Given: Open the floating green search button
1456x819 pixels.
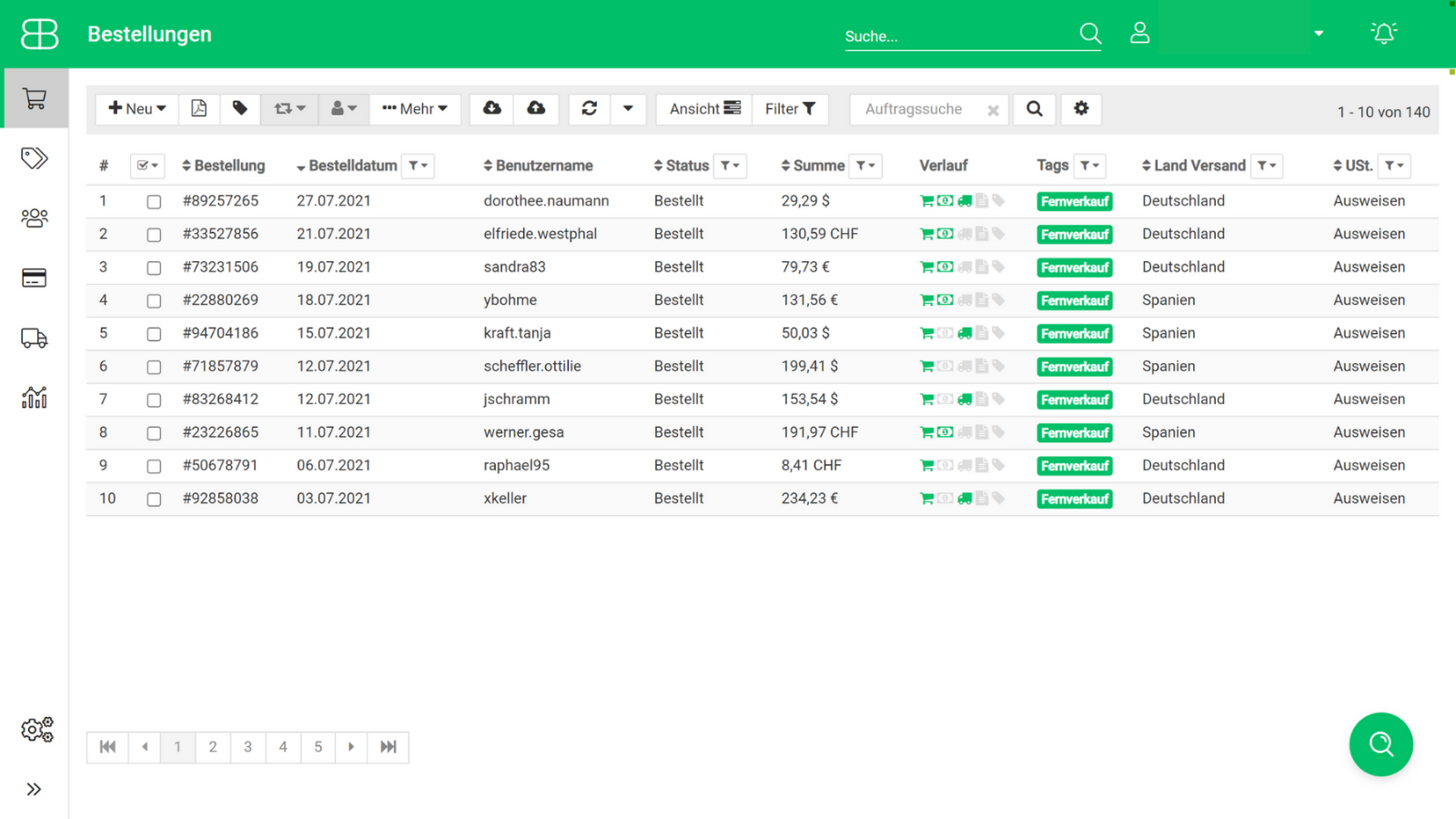Looking at the screenshot, I should pos(1381,744).
